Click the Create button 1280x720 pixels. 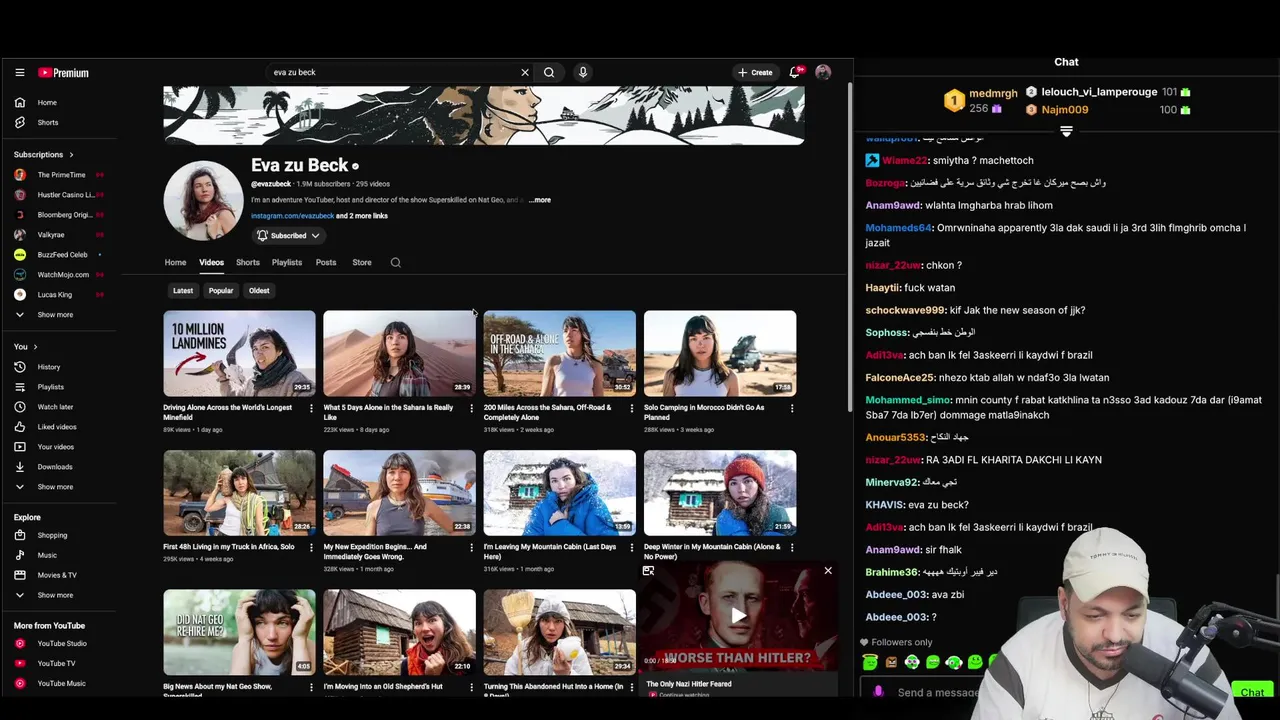[755, 72]
